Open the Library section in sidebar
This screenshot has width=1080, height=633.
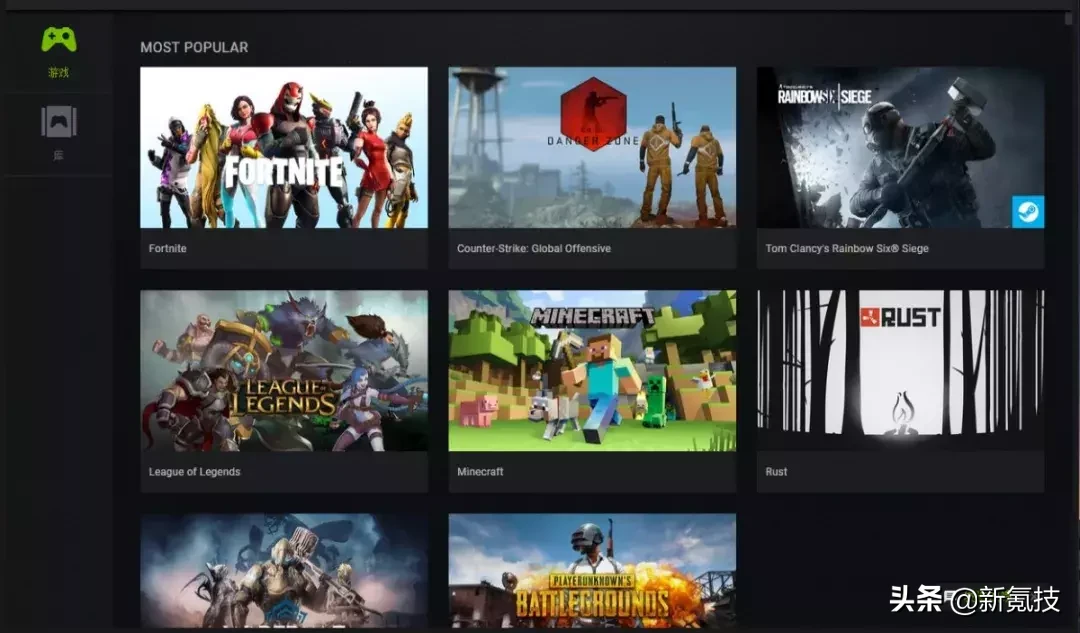point(59,134)
